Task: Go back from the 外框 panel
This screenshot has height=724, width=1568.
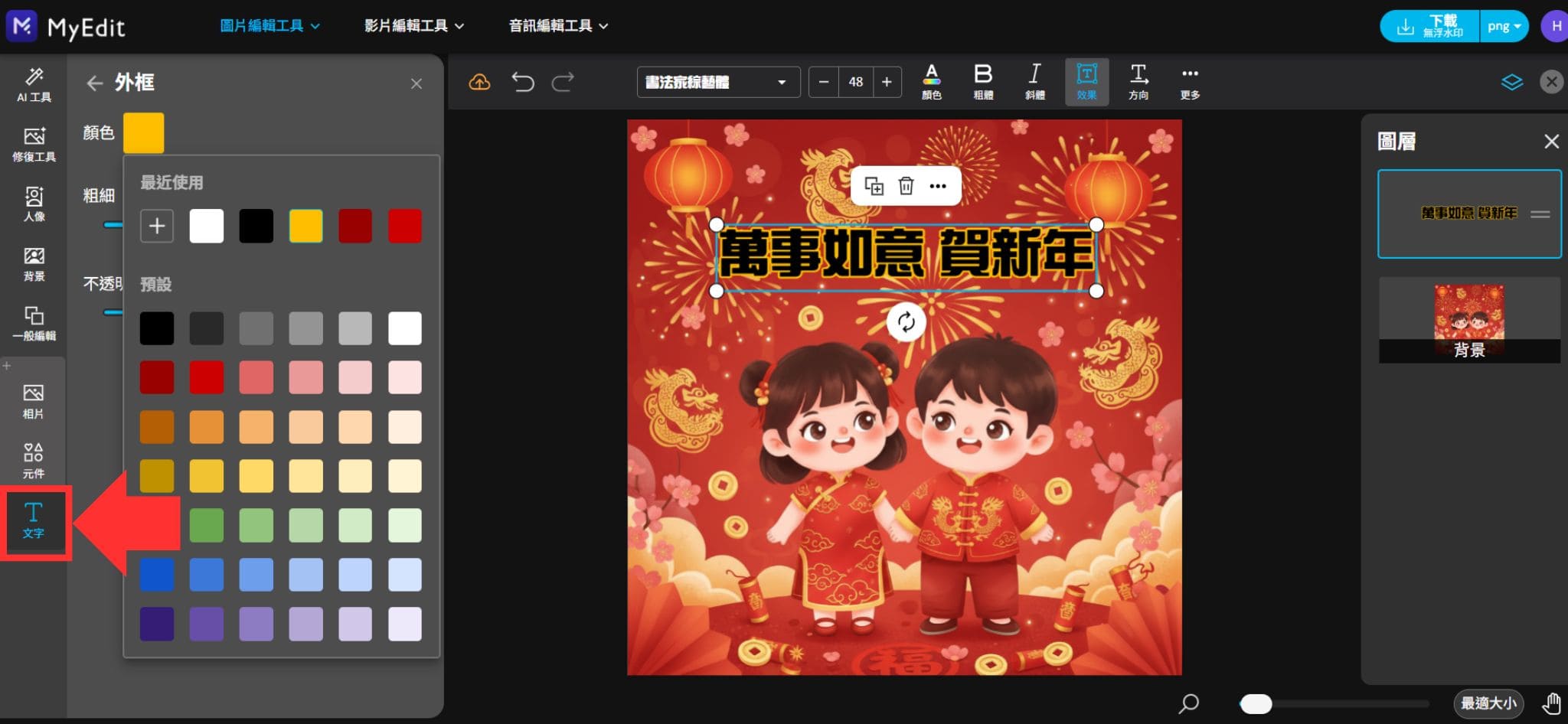Action: pyautogui.click(x=95, y=83)
